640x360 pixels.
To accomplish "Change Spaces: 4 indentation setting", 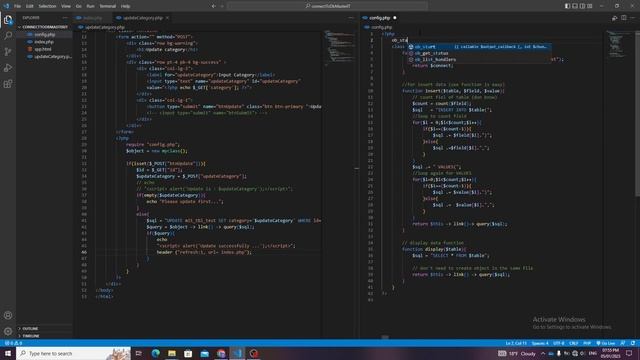I will tap(540, 343).
